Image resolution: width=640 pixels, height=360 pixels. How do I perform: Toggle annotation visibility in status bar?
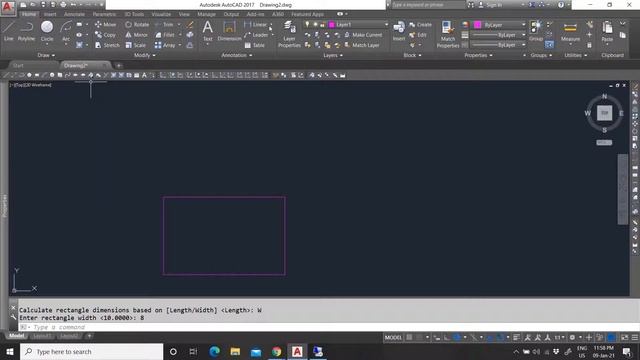pyautogui.click(x=527, y=338)
